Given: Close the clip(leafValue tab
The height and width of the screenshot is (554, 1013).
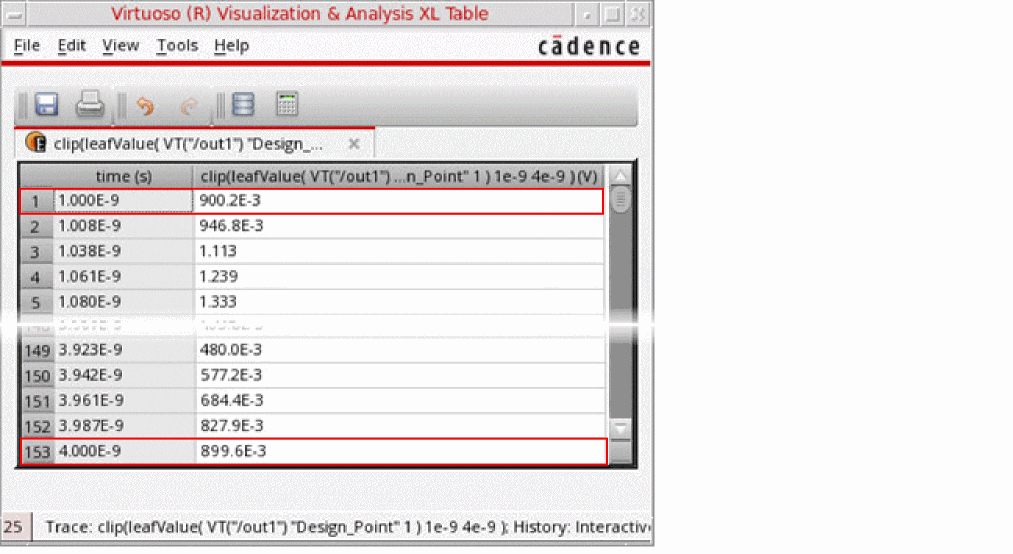Looking at the screenshot, I should (x=354, y=143).
